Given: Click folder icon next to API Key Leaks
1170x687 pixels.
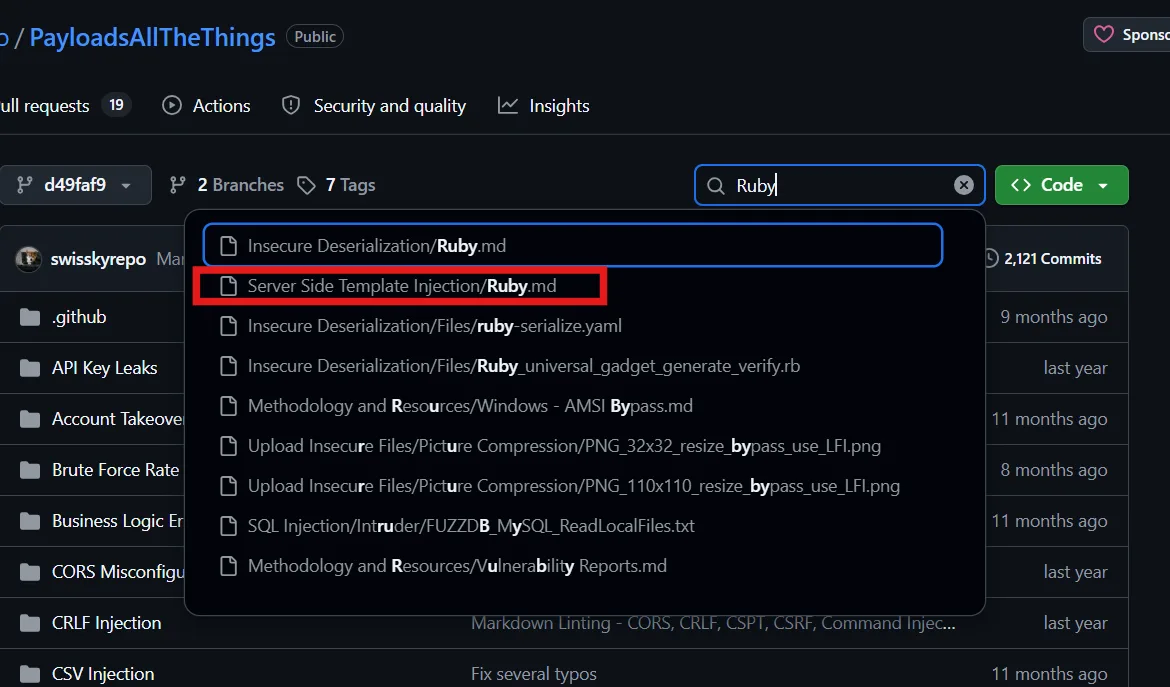Looking at the screenshot, I should point(30,368).
